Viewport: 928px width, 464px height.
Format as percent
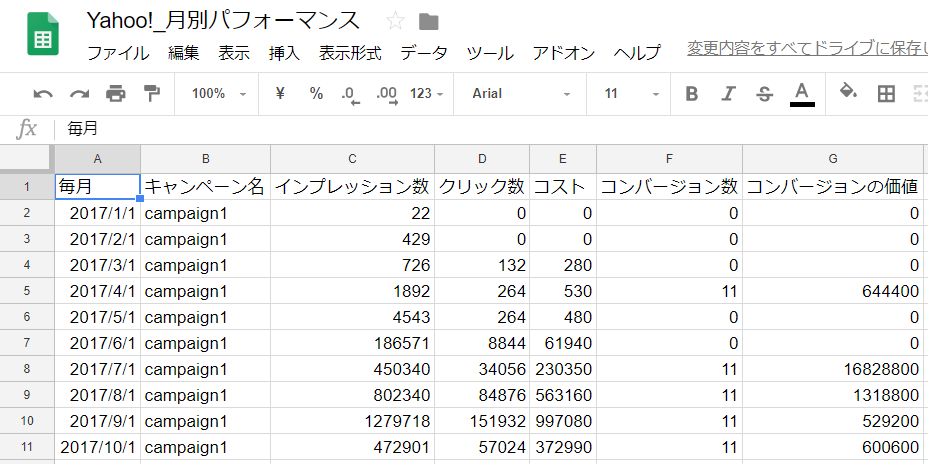point(317,93)
